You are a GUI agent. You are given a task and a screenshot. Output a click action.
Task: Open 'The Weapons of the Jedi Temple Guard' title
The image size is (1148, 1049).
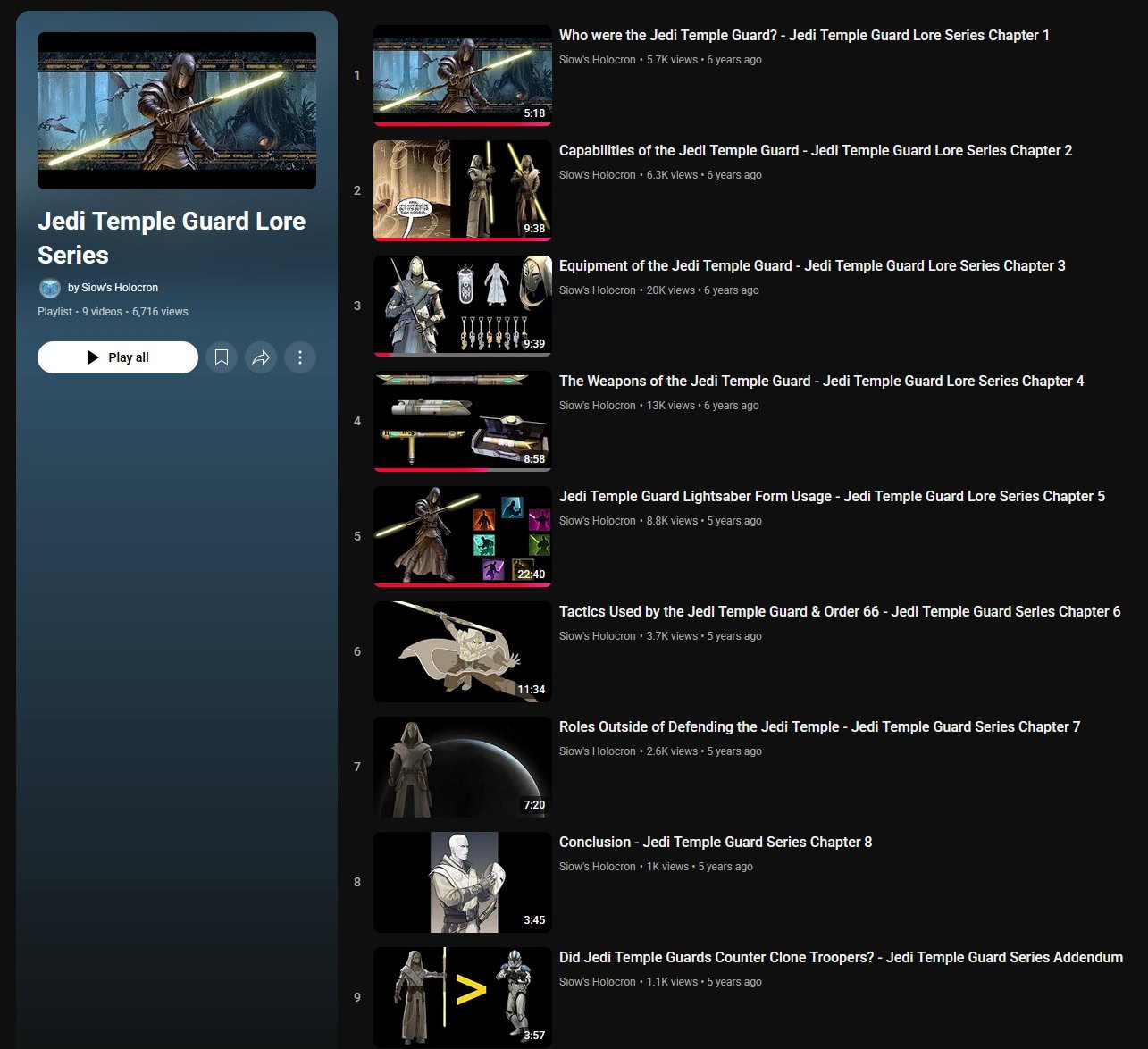[821, 381]
